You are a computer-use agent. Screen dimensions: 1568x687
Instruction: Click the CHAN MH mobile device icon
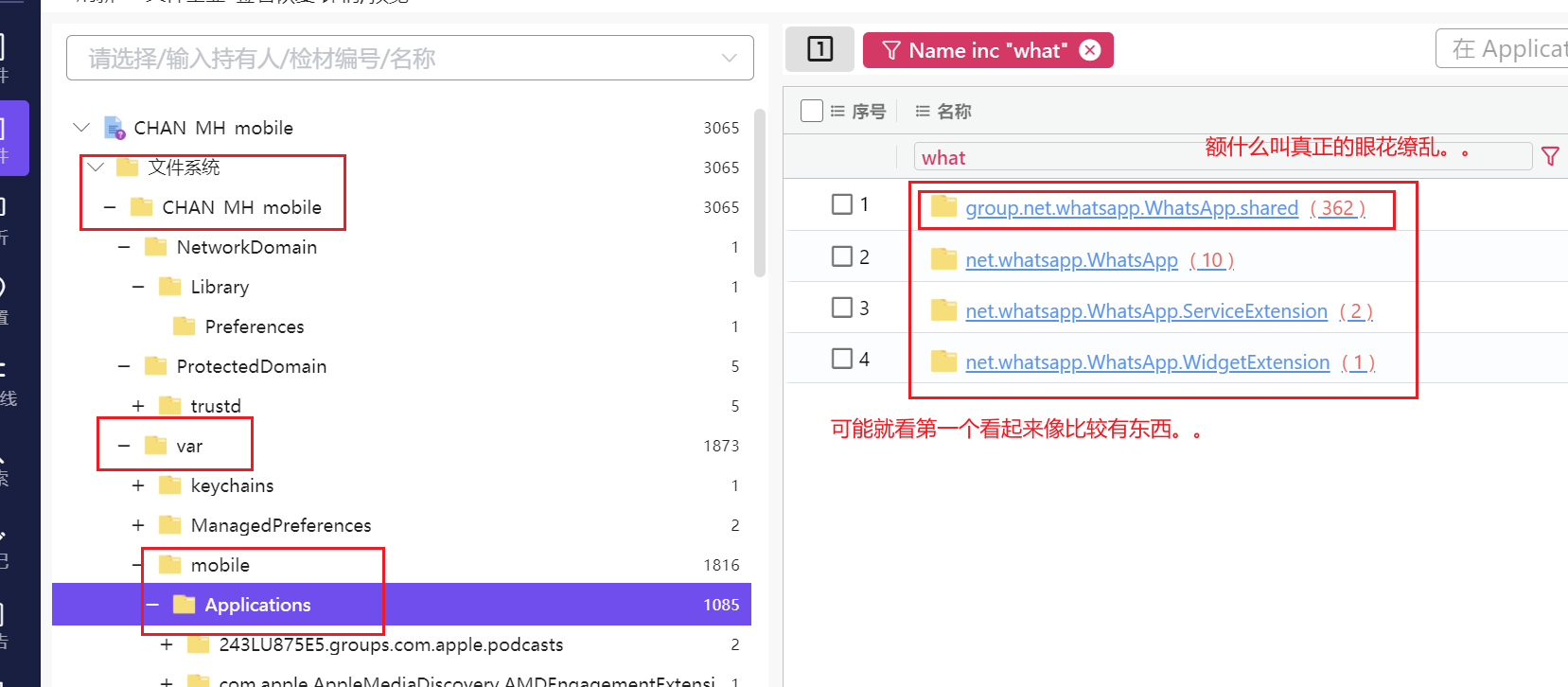[x=115, y=128]
